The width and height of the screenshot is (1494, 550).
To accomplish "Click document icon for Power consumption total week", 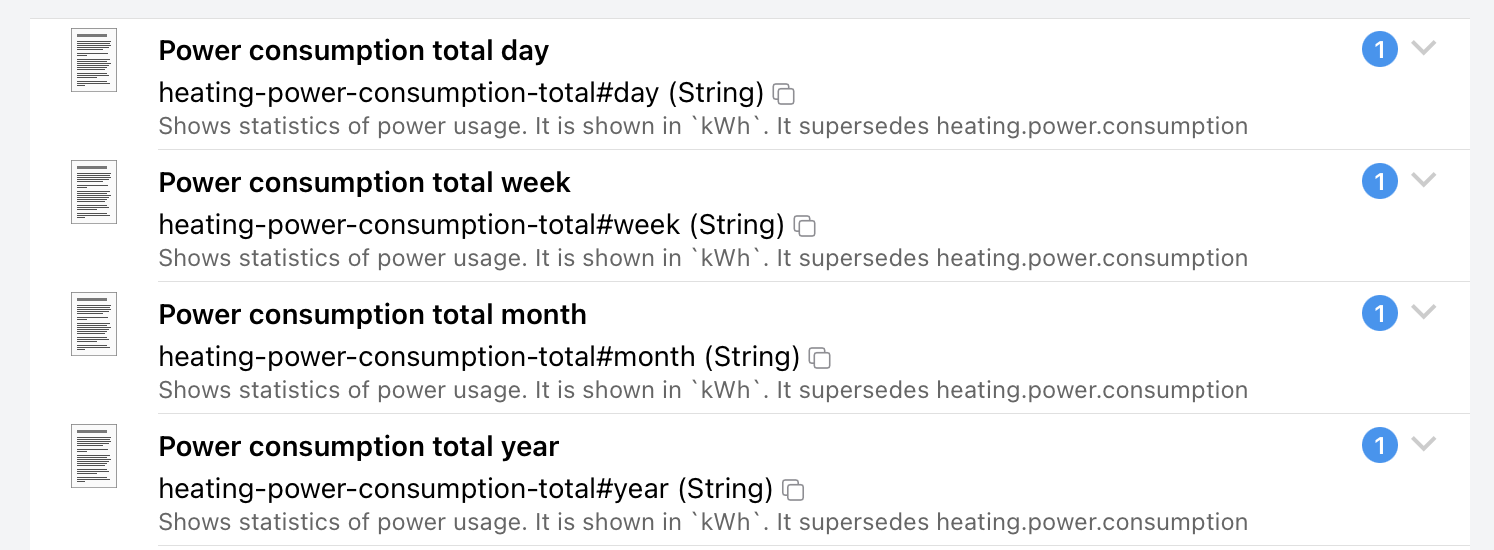I will click(94, 192).
